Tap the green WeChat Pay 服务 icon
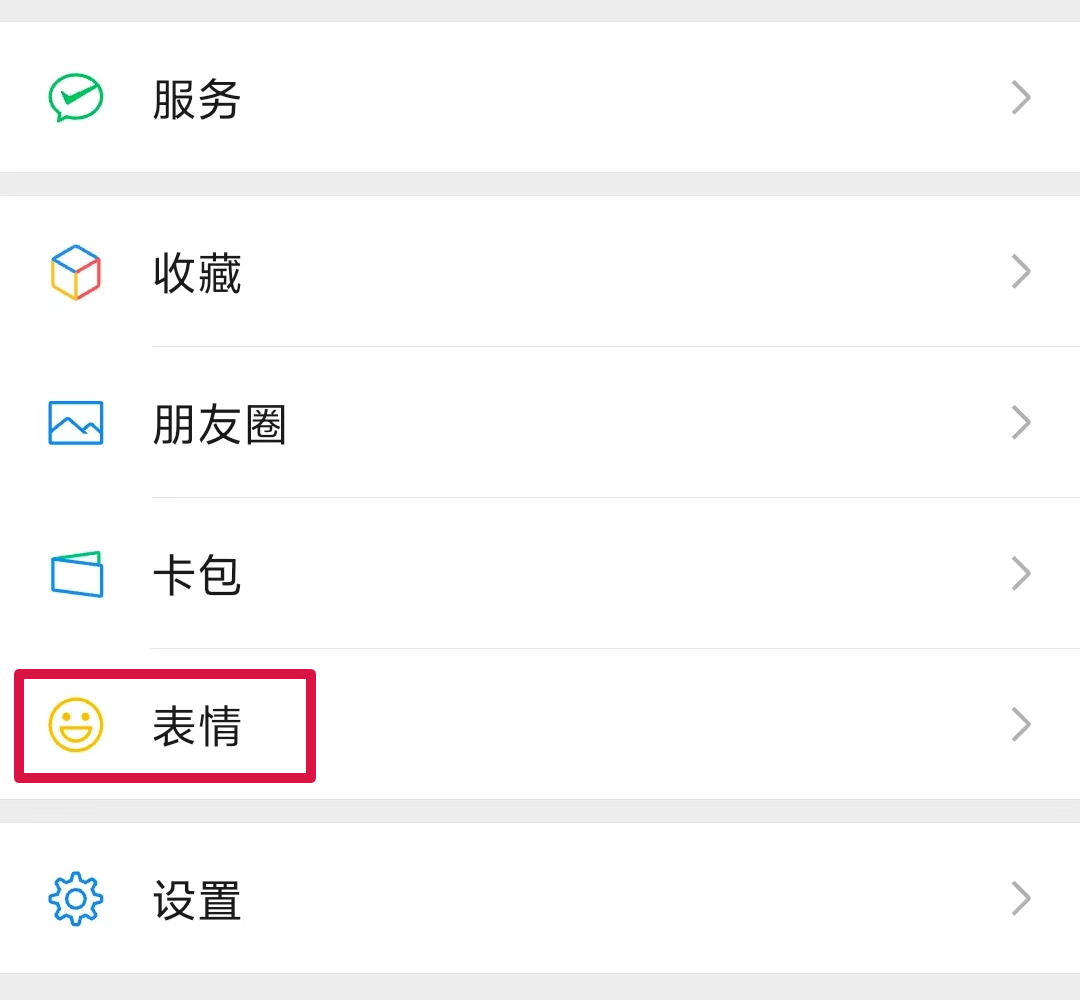1080x1000 pixels. tap(76, 98)
